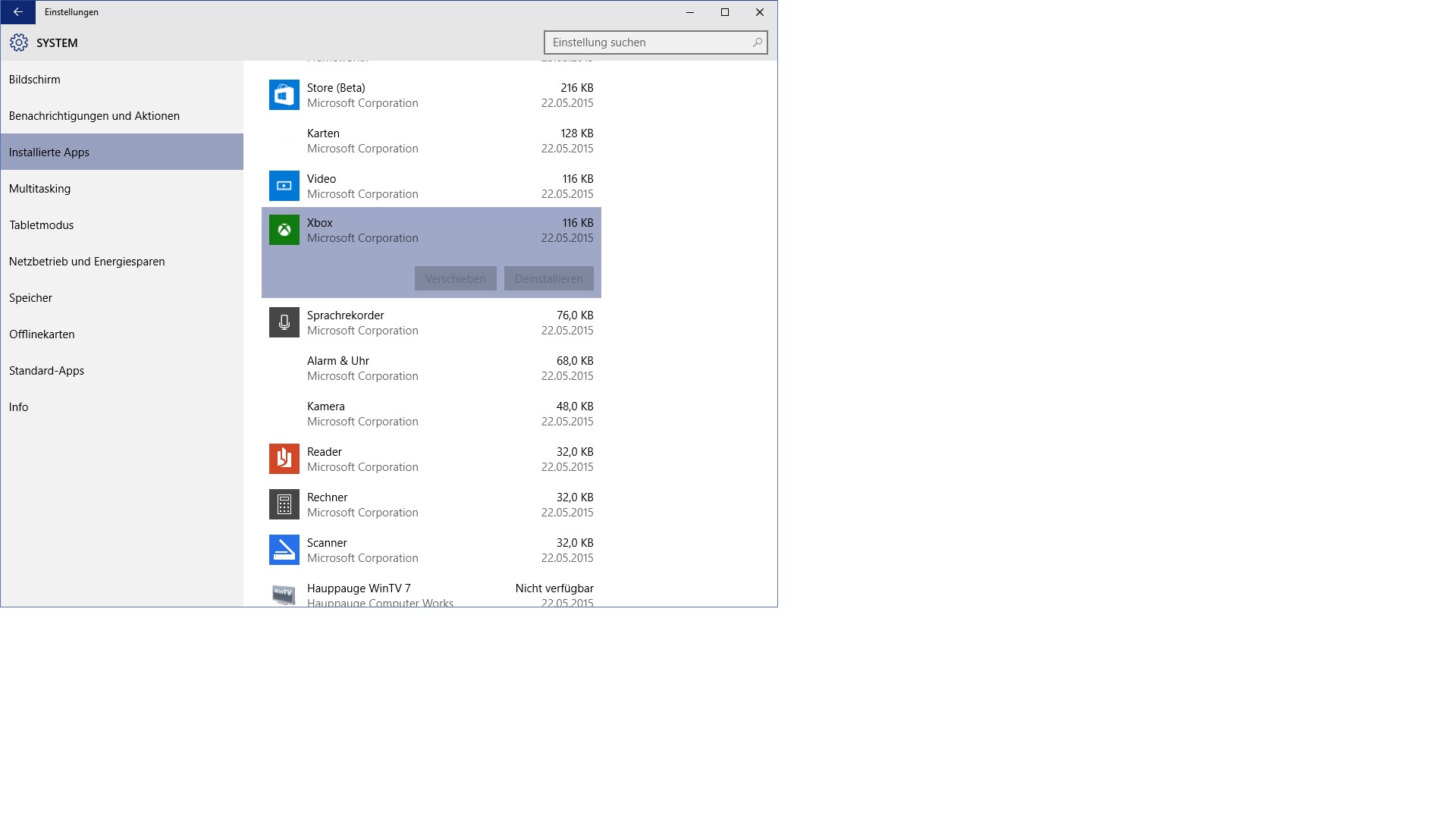This screenshot has height=819, width=1456.
Task: Click the Sprachrekorder microphone icon
Action: (x=284, y=322)
